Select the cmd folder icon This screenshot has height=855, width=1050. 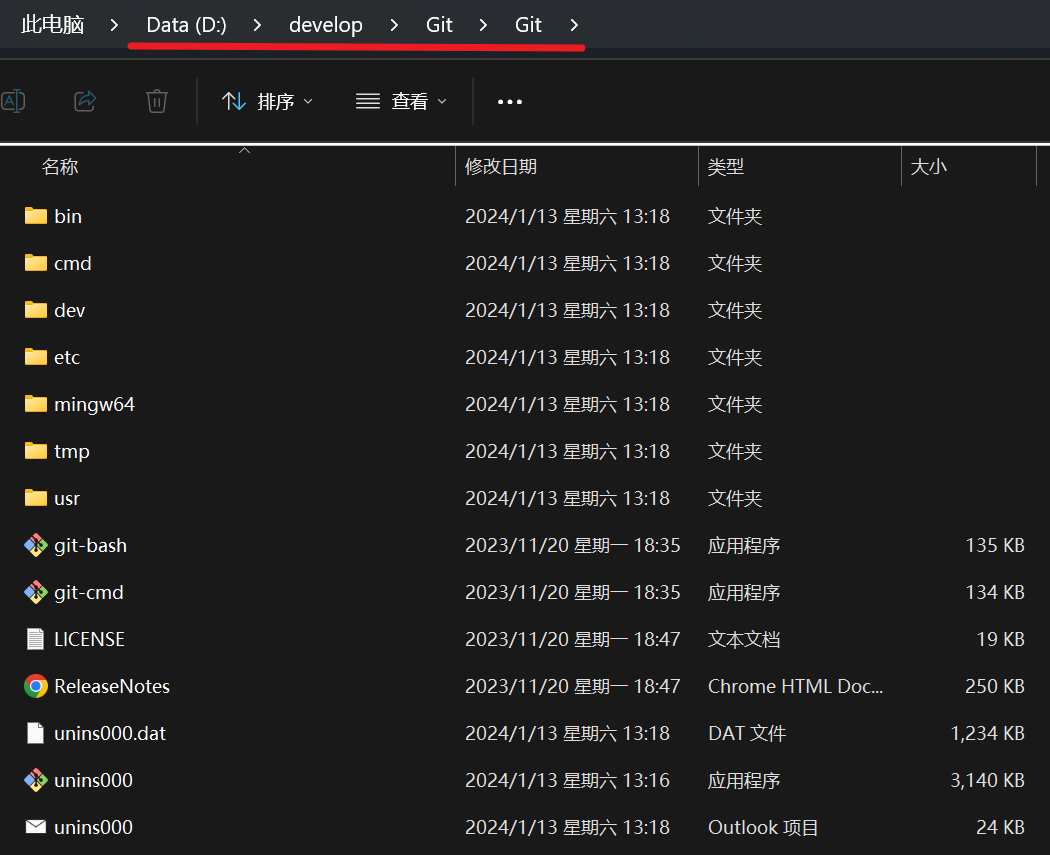coord(35,263)
